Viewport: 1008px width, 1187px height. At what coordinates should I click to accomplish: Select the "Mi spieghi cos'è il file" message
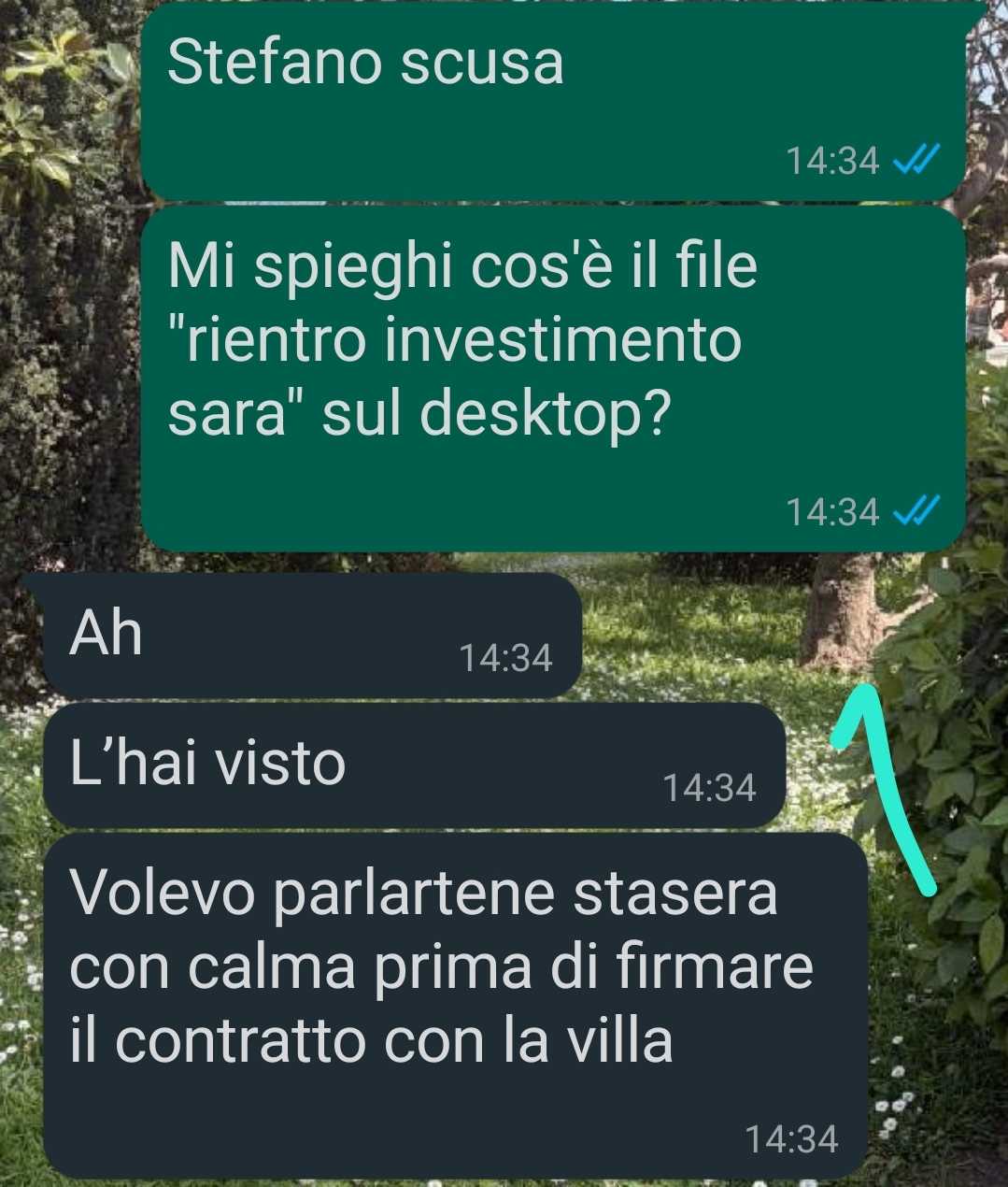point(553,379)
